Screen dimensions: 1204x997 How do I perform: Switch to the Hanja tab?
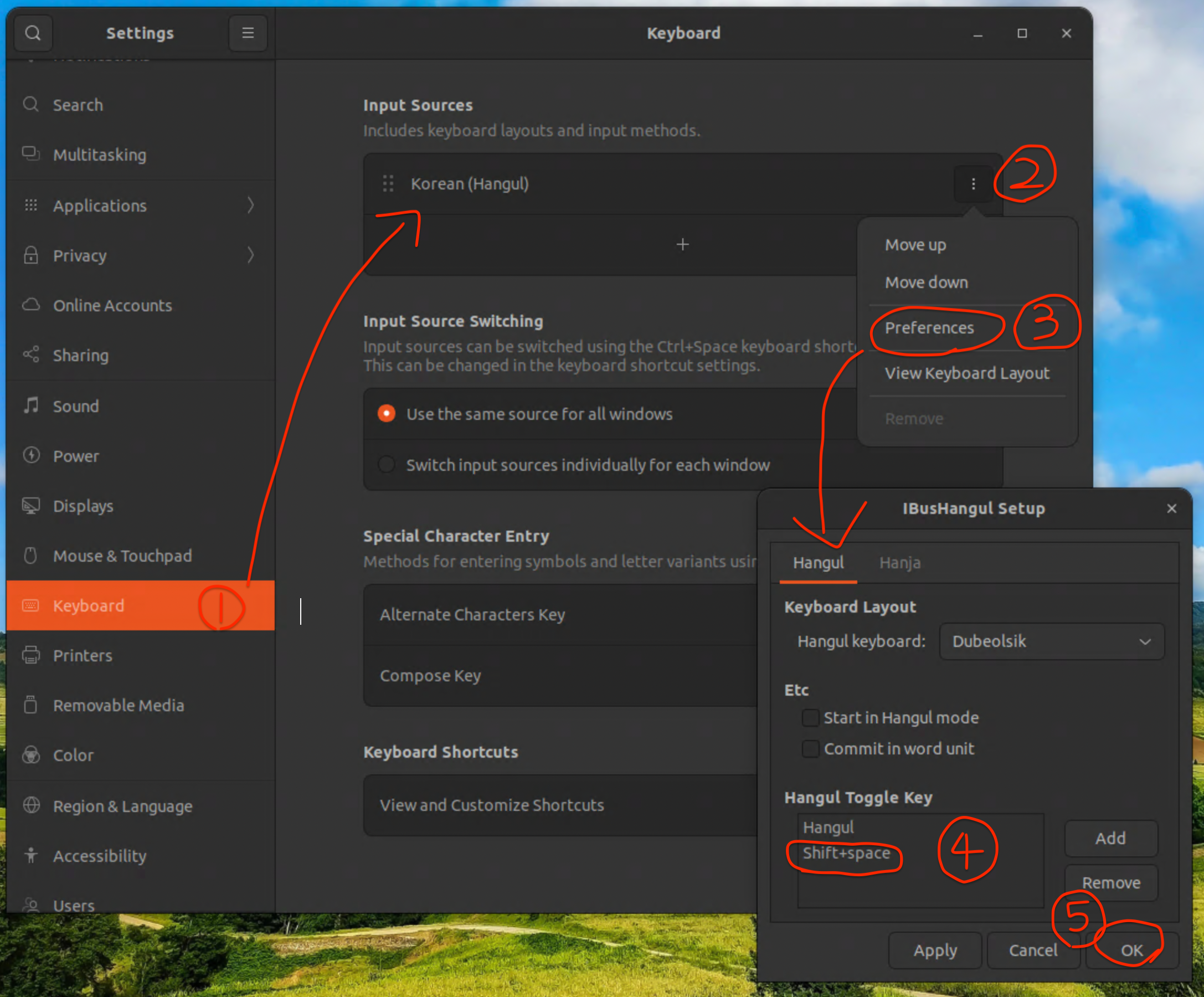[x=899, y=563]
